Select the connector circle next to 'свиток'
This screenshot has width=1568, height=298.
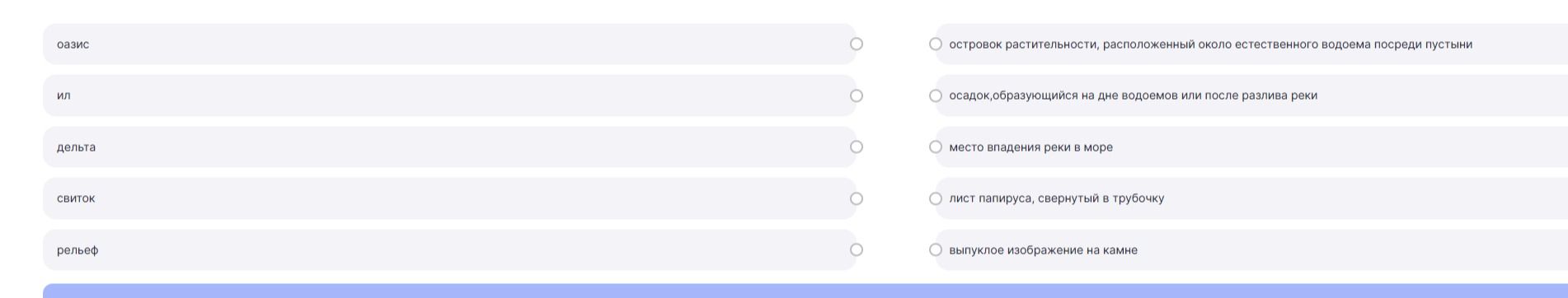(x=857, y=199)
